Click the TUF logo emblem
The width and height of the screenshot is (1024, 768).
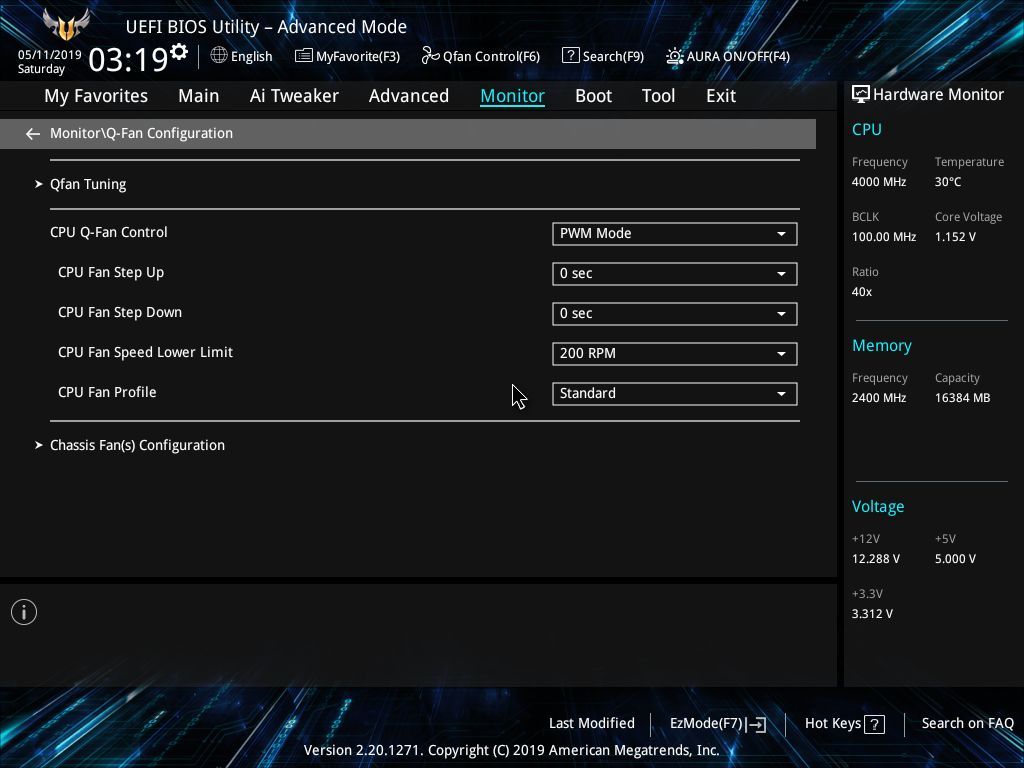66,24
